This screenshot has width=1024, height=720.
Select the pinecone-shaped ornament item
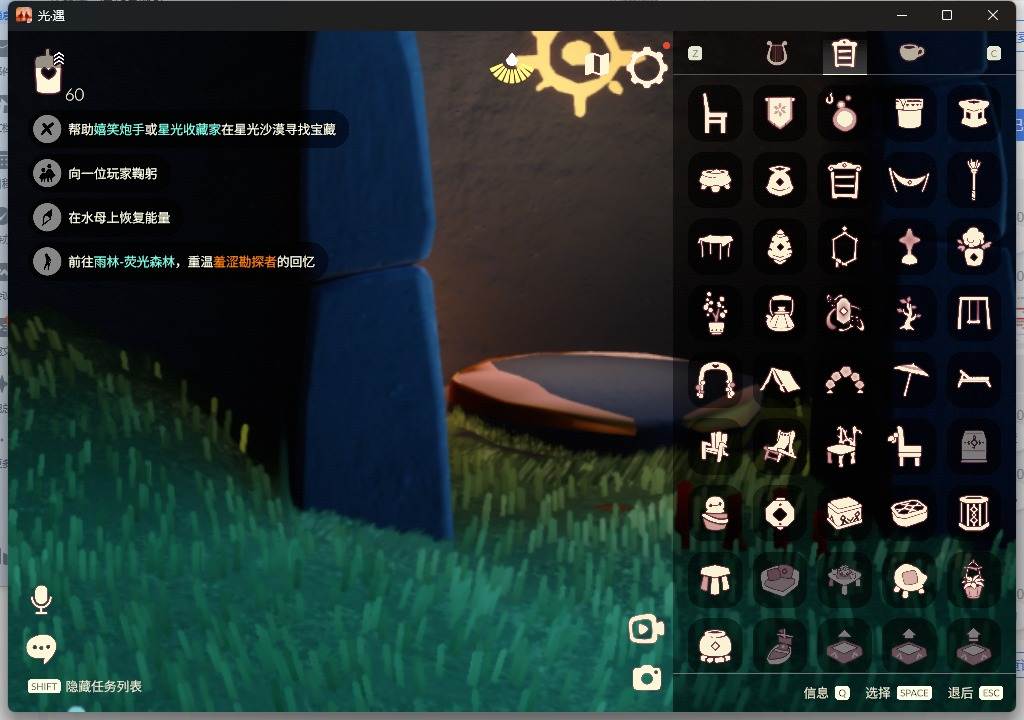[780, 247]
